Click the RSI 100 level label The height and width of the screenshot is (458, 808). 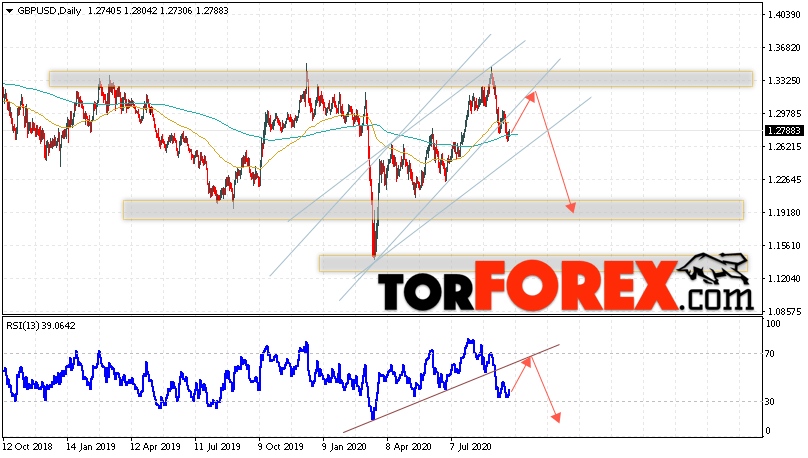[773, 324]
